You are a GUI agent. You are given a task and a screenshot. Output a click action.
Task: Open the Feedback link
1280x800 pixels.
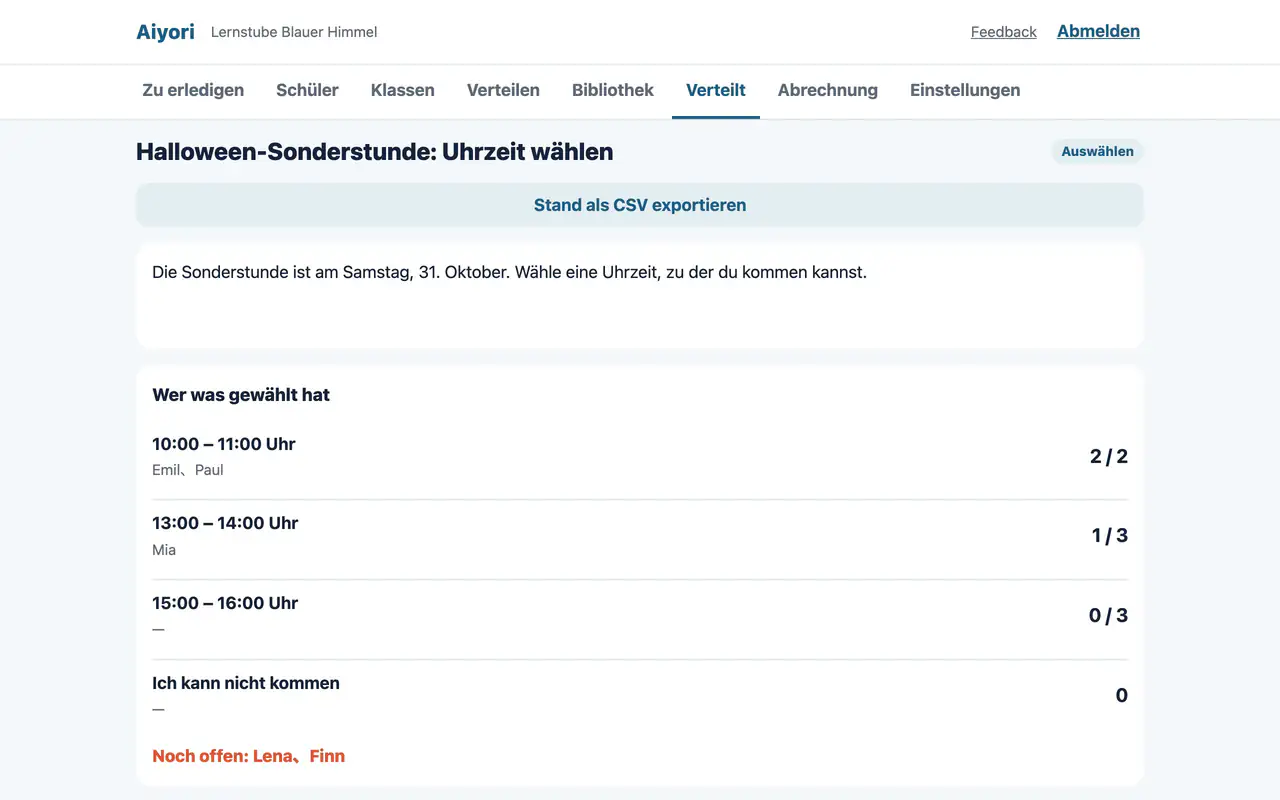pos(1003,32)
